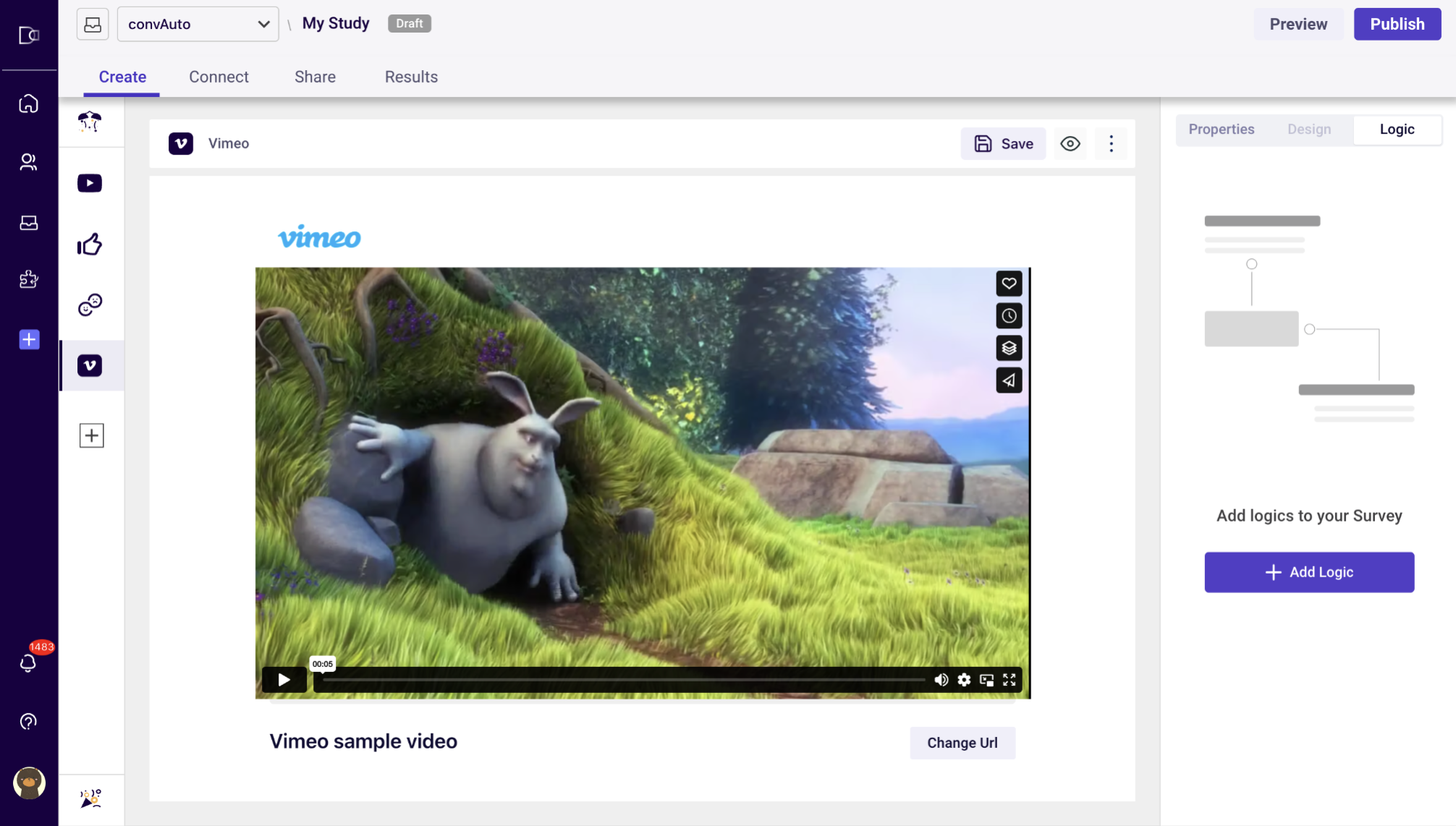
Task: Select the thumbs-up question icon
Action: coord(90,244)
